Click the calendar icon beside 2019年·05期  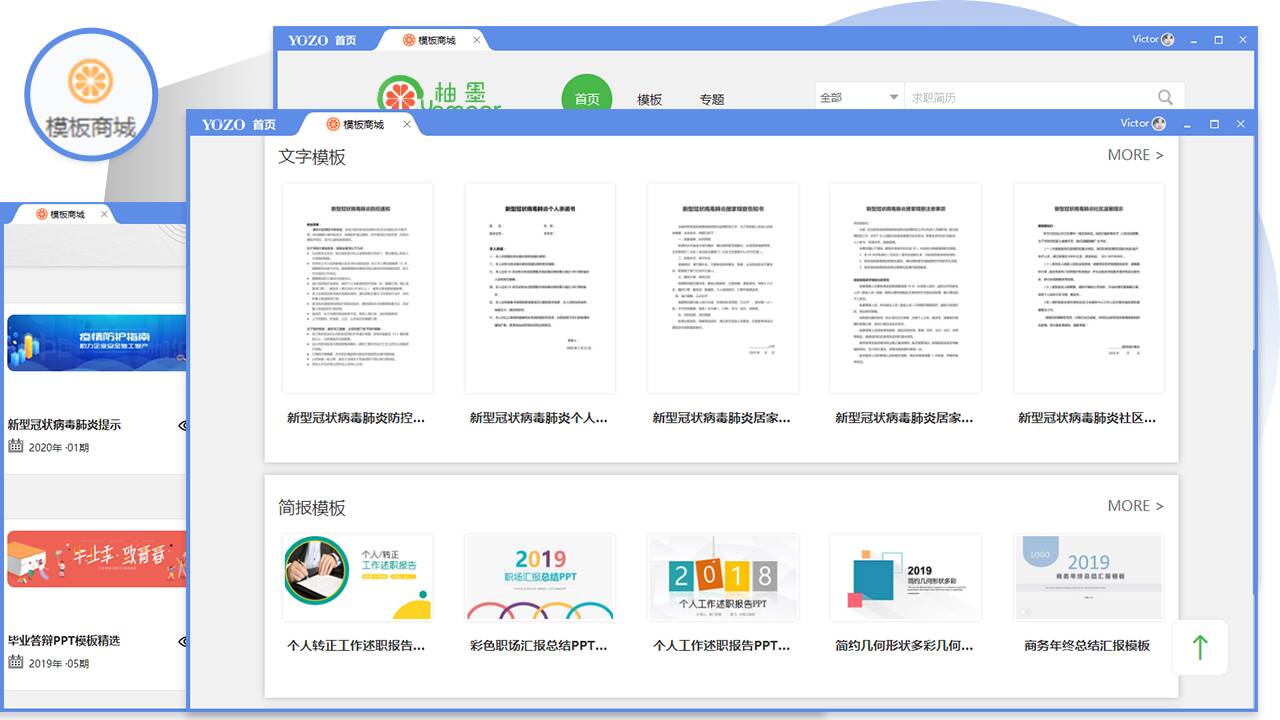[16, 662]
